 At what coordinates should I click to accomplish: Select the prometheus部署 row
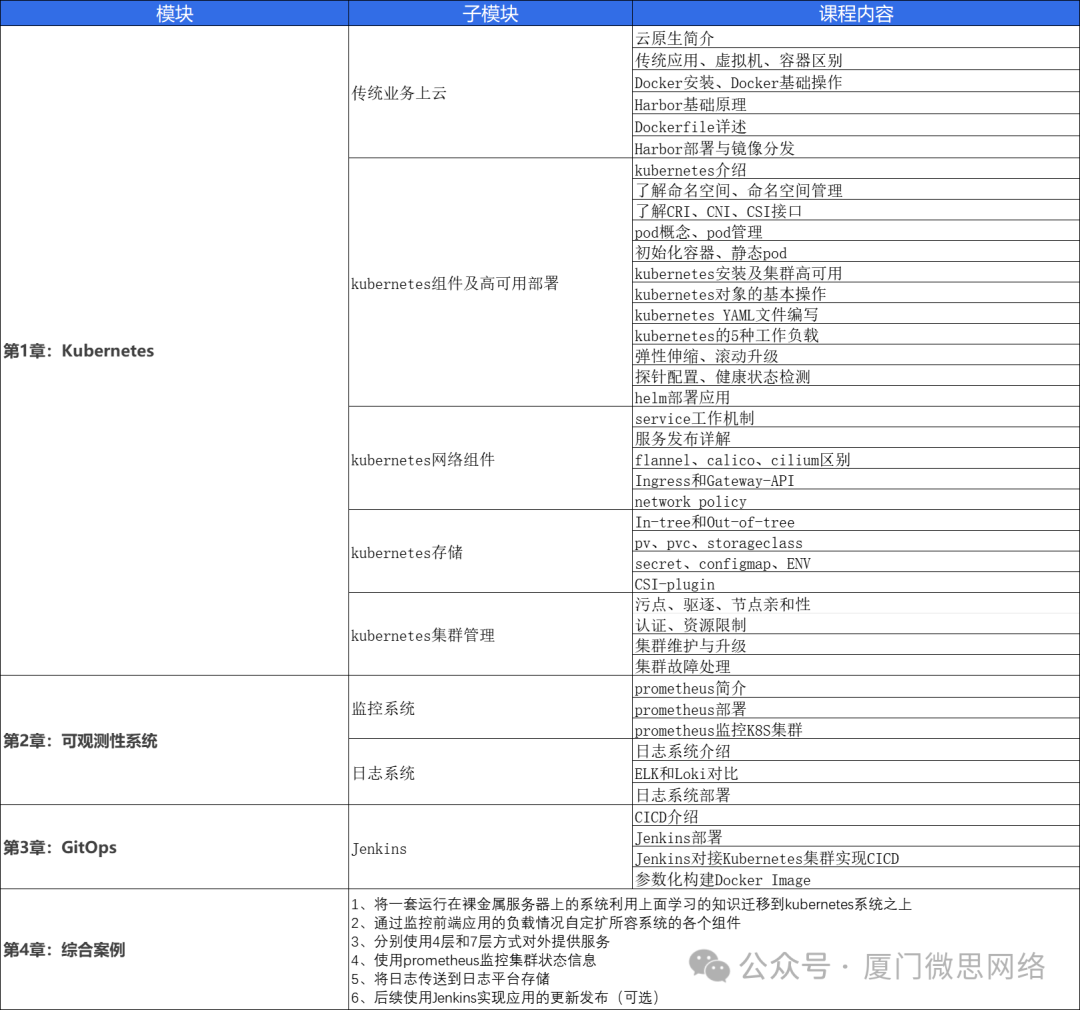855,708
